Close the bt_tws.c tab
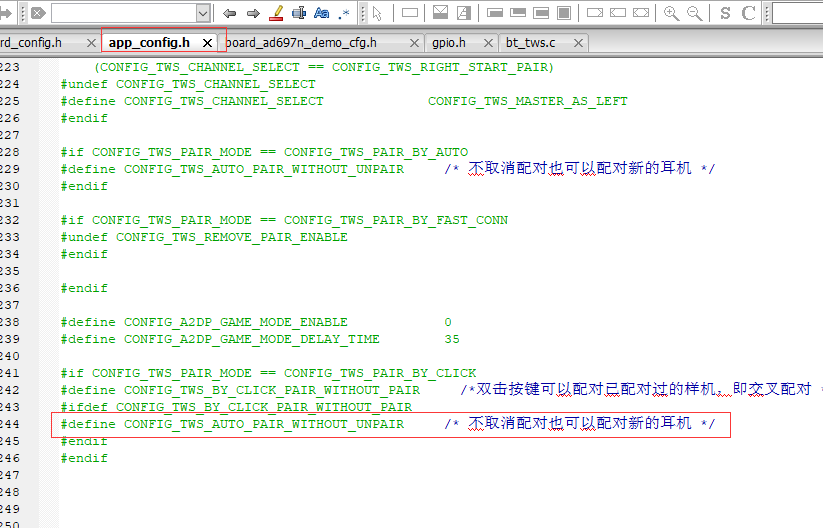823x528 pixels. point(578,43)
